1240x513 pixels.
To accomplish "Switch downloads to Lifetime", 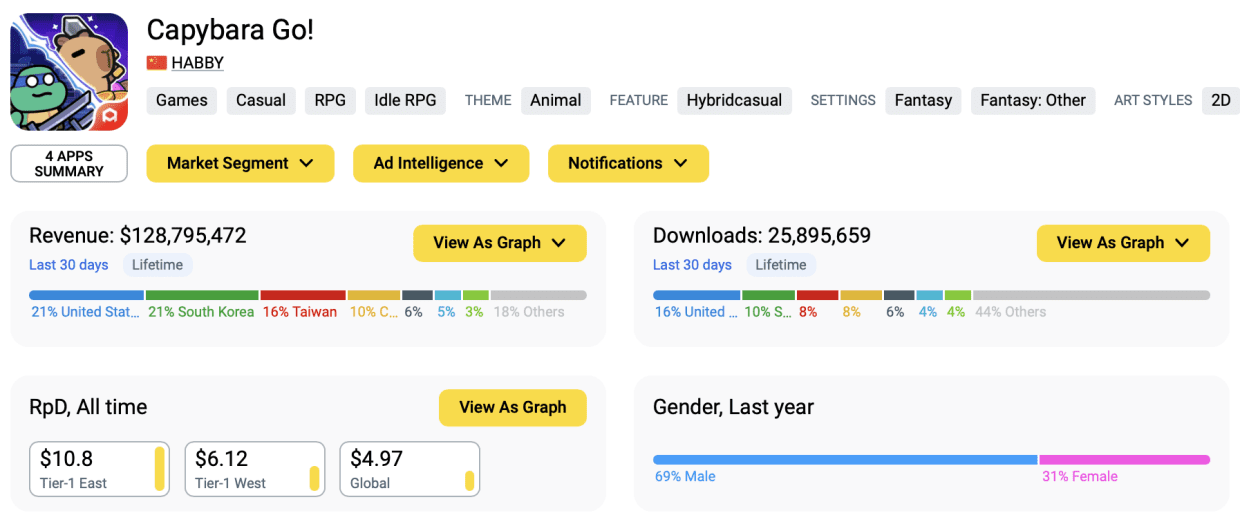I will [781, 265].
